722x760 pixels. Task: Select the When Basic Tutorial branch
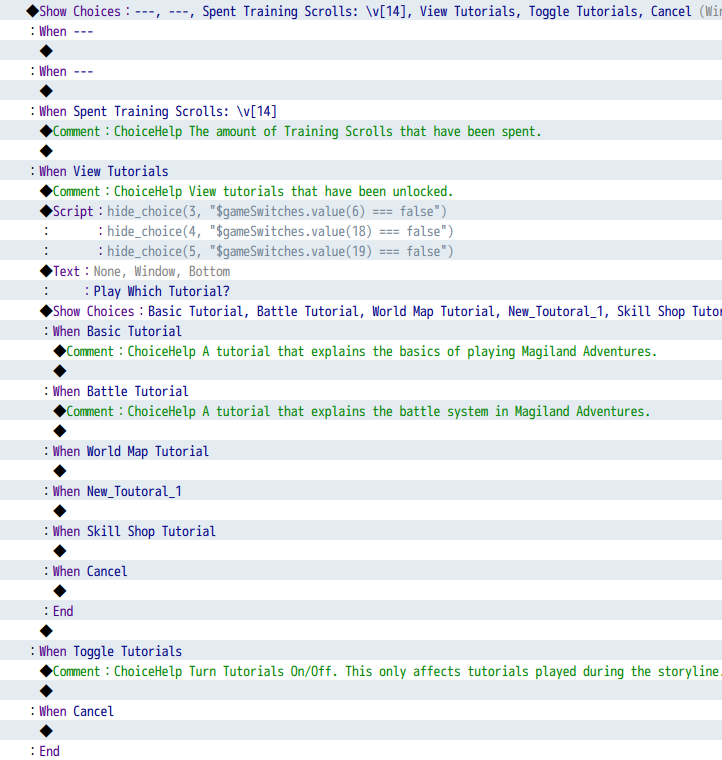click(x=361, y=331)
